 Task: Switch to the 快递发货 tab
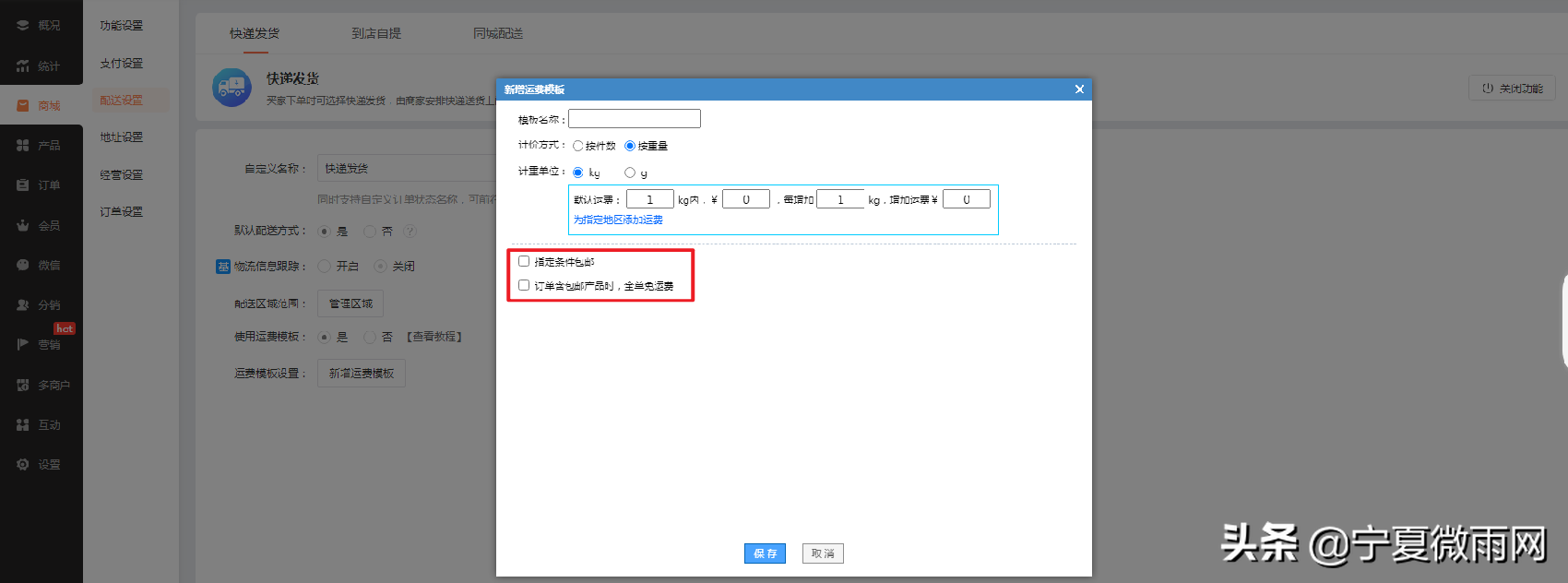(255, 33)
